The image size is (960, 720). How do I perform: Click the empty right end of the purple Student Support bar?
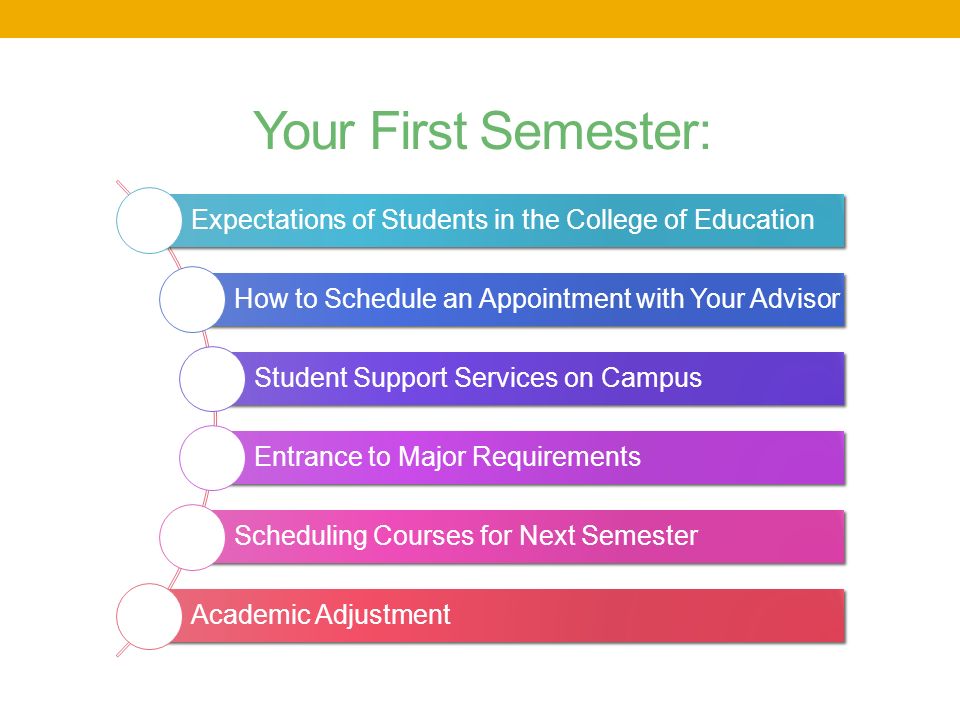coord(774,378)
